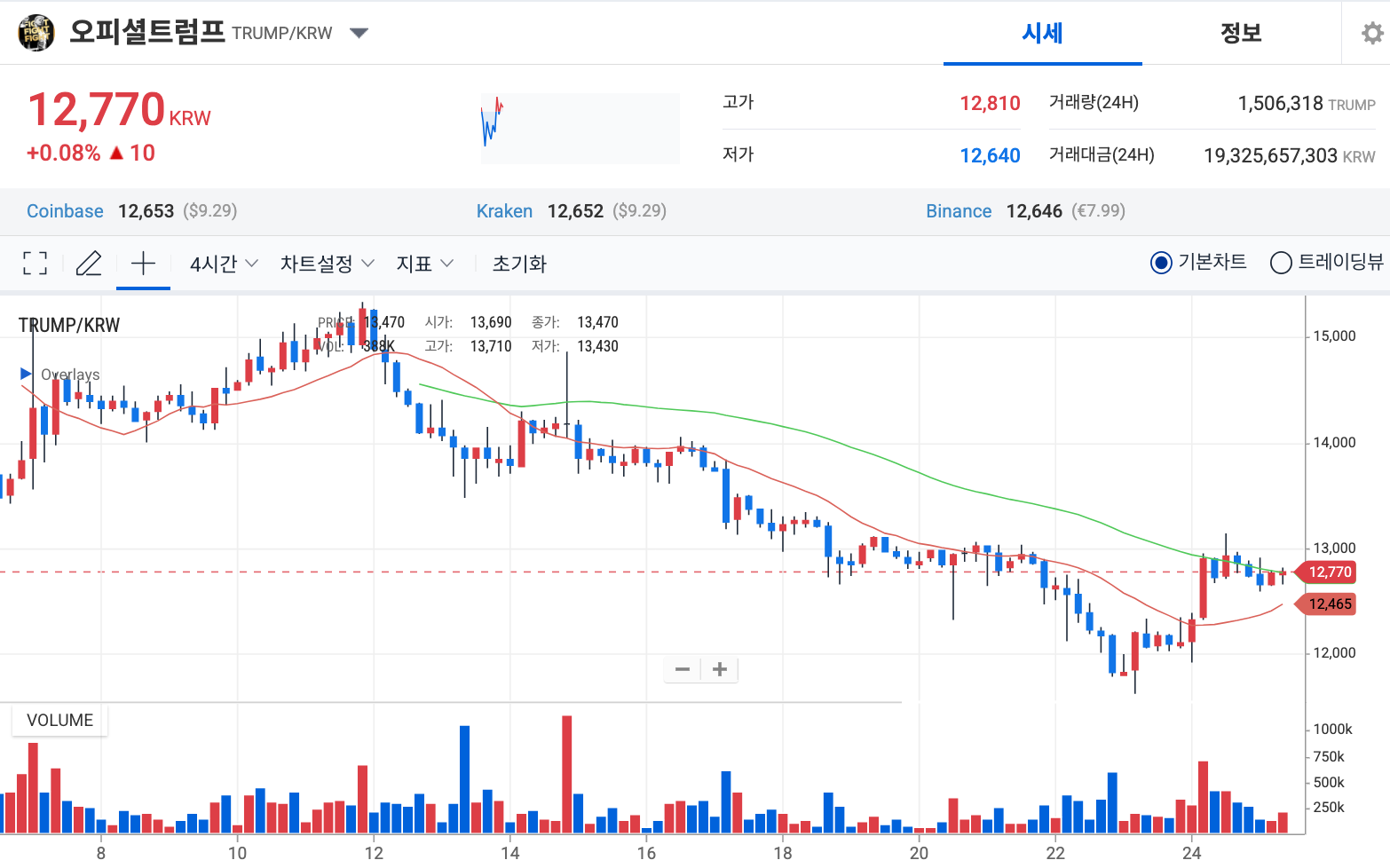Expand the Overlays arrow icon

coord(27,374)
